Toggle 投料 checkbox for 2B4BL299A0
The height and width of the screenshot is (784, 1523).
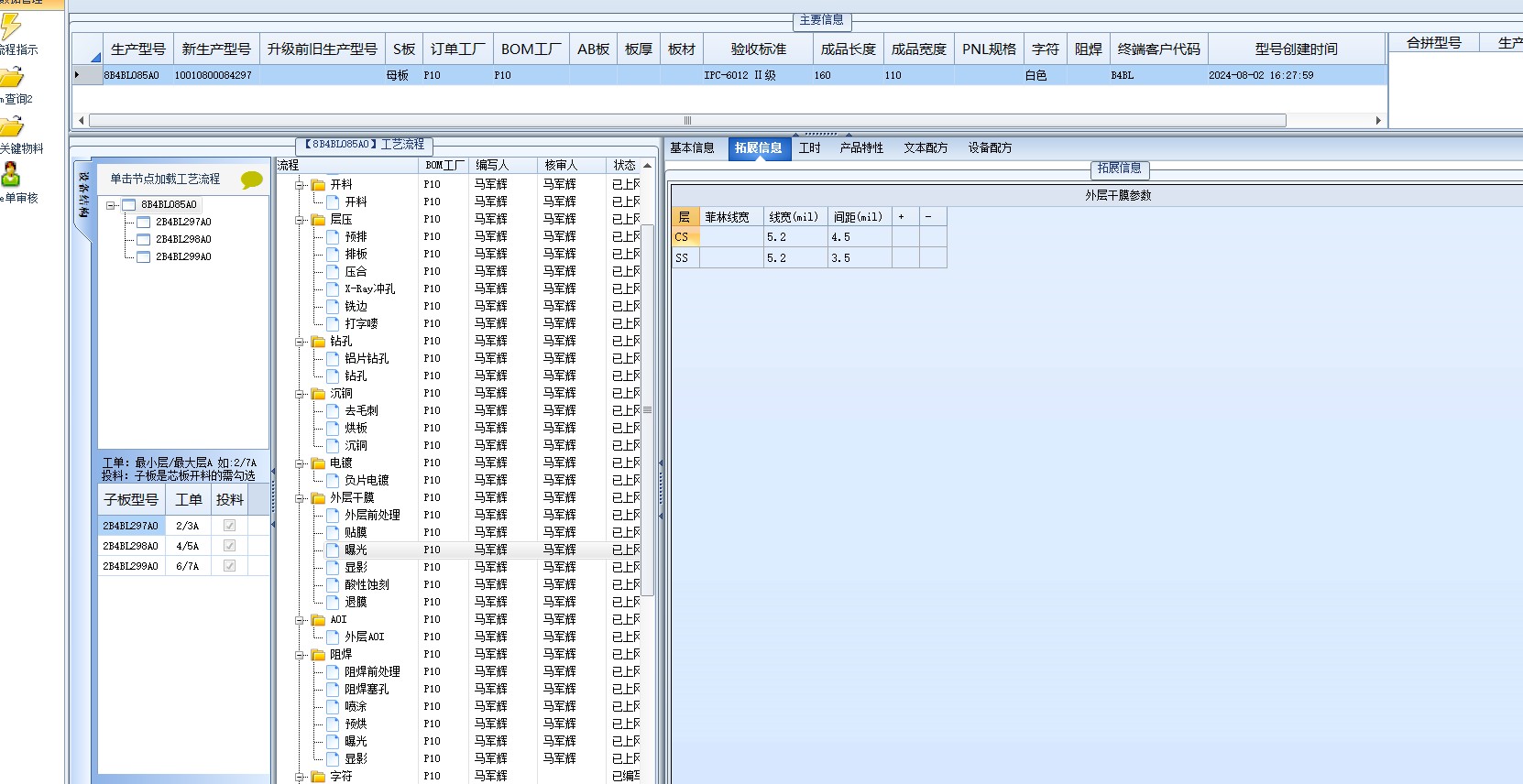(229, 566)
